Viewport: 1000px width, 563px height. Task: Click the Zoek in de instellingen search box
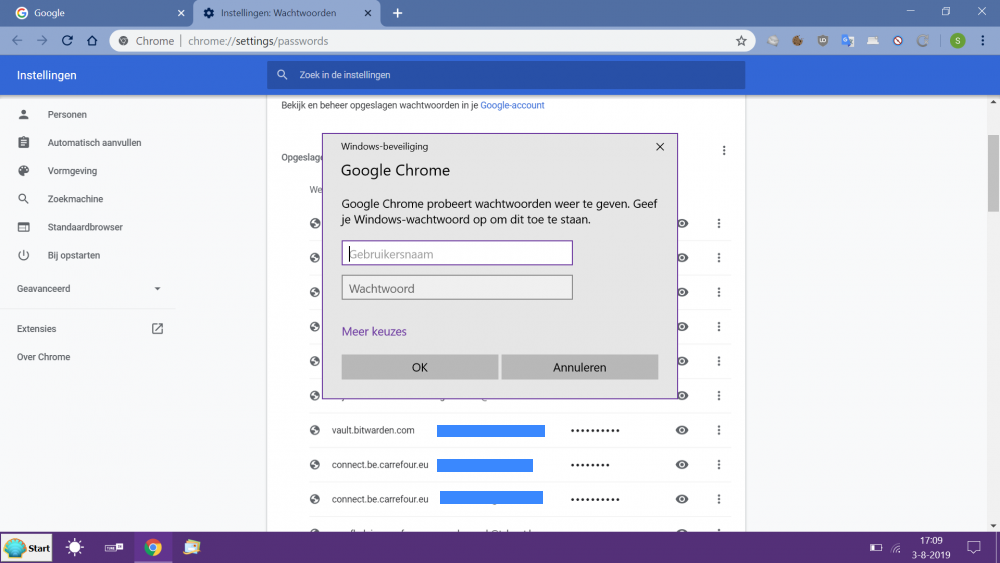click(506, 75)
